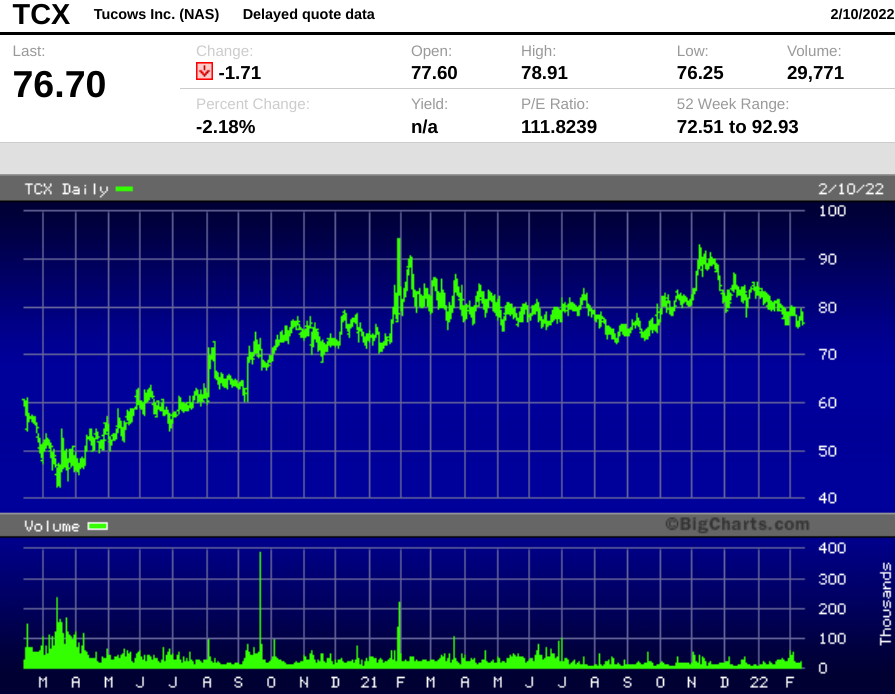Click the 70 price axis label
The height and width of the screenshot is (694, 895).
coord(828,354)
